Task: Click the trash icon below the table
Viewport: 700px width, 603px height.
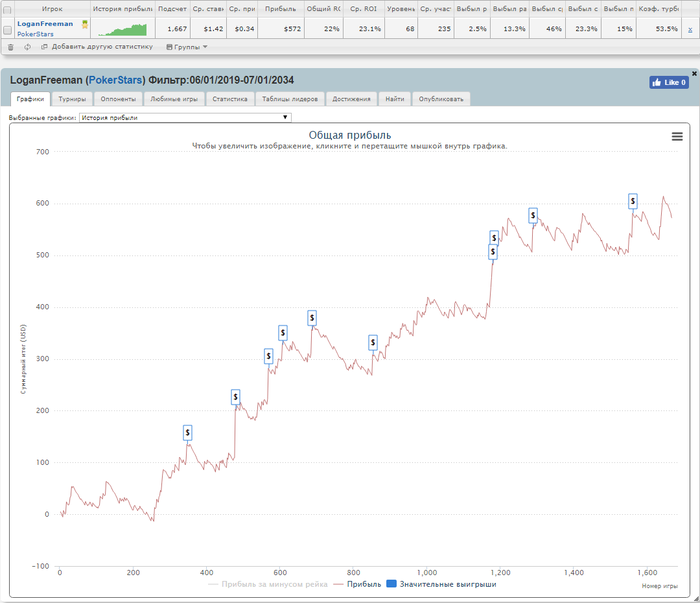Action: pyautogui.click(x=10, y=46)
